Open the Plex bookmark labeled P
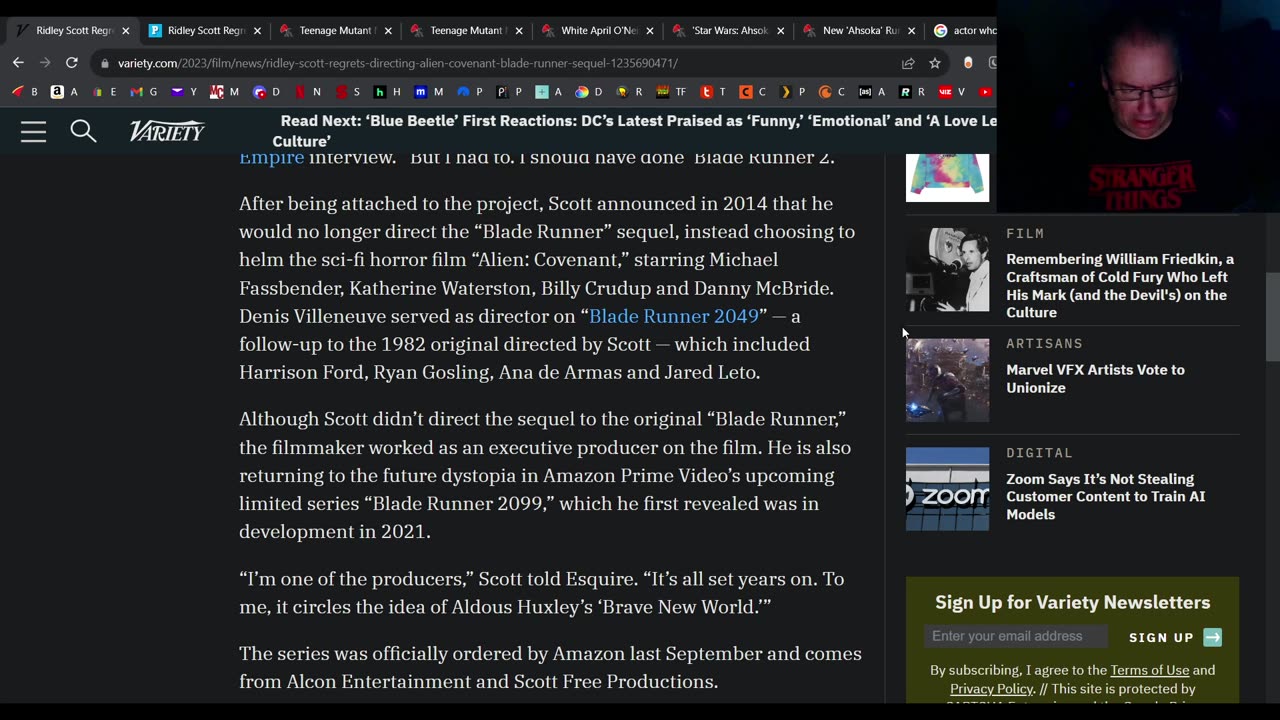This screenshot has height=720, width=1280. (794, 92)
